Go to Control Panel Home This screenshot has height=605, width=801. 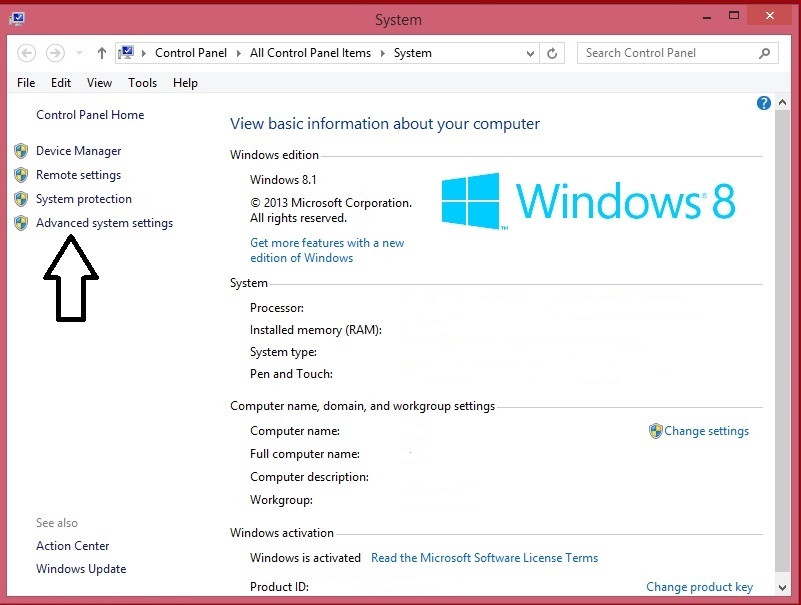[90, 115]
